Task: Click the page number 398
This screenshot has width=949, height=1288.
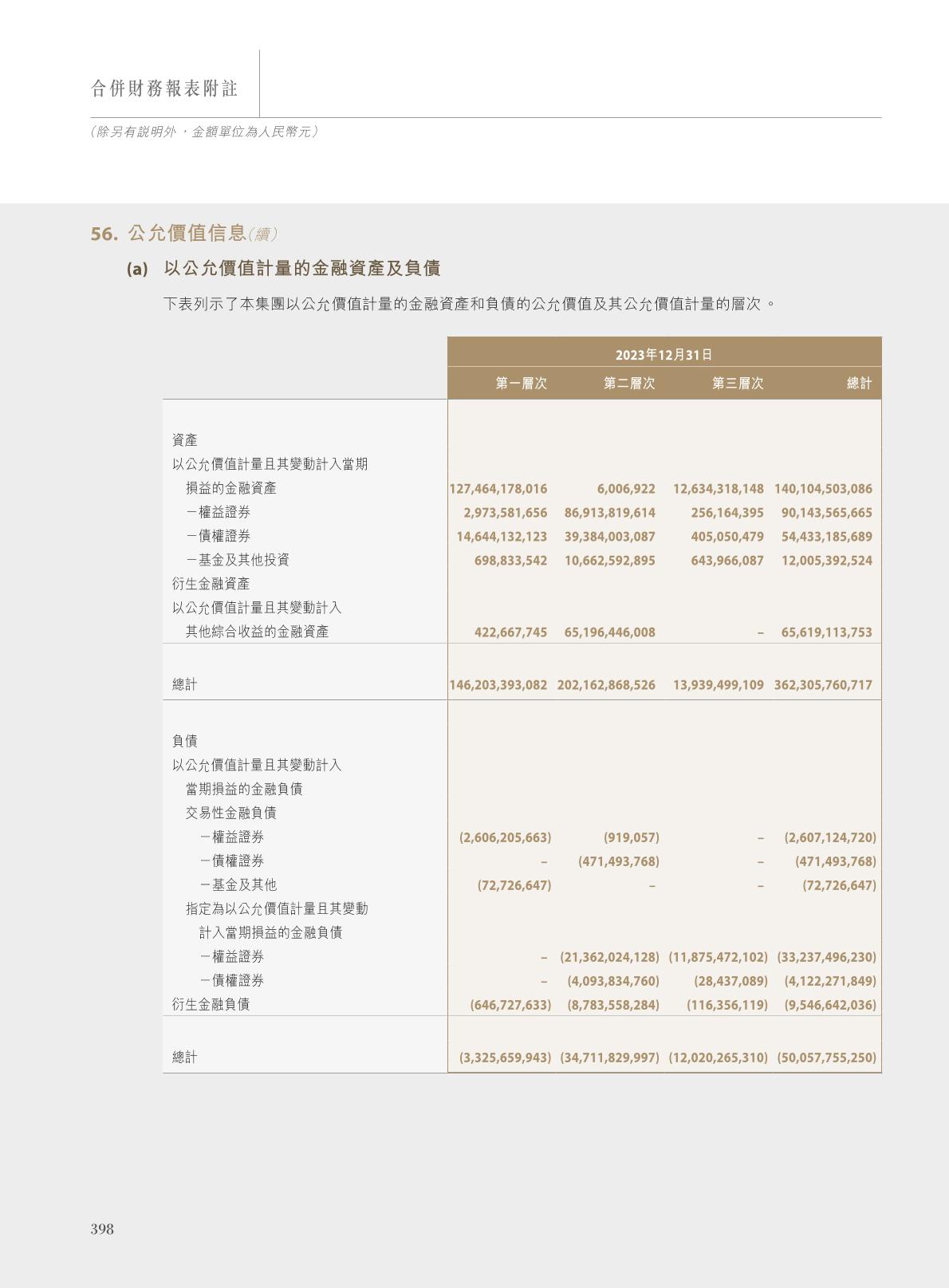Action: click(102, 1229)
